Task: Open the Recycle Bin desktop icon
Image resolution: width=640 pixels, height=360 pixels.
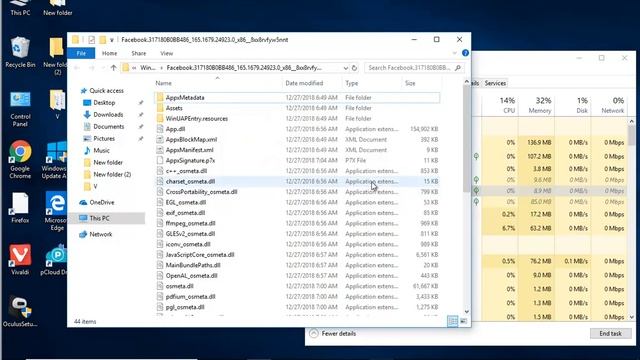Action: click(x=20, y=52)
